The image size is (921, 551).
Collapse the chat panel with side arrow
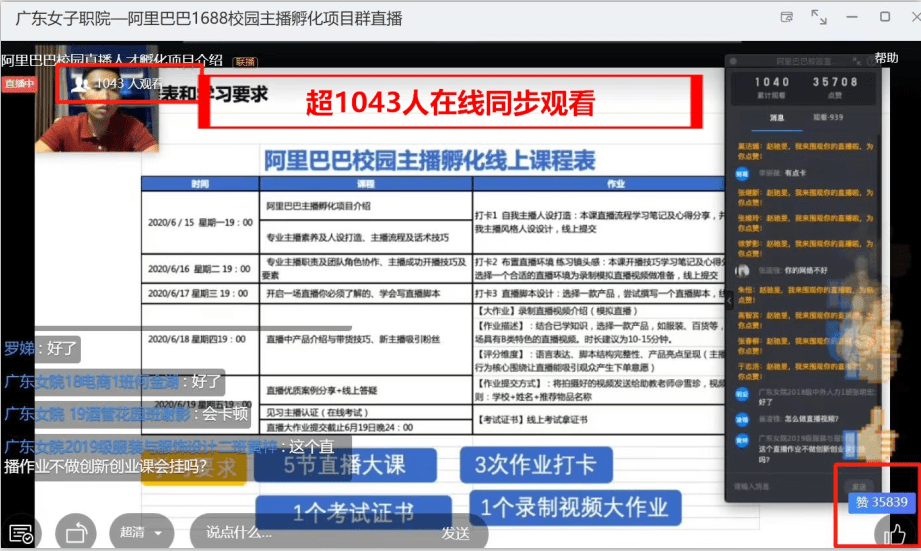point(729,300)
